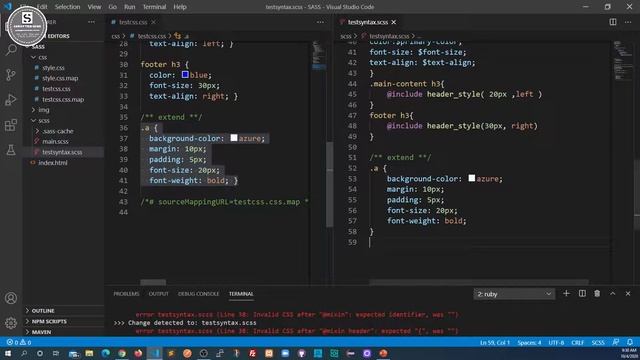Open Windows Start menu
The width and height of the screenshot is (640, 360).
[8, 353]
